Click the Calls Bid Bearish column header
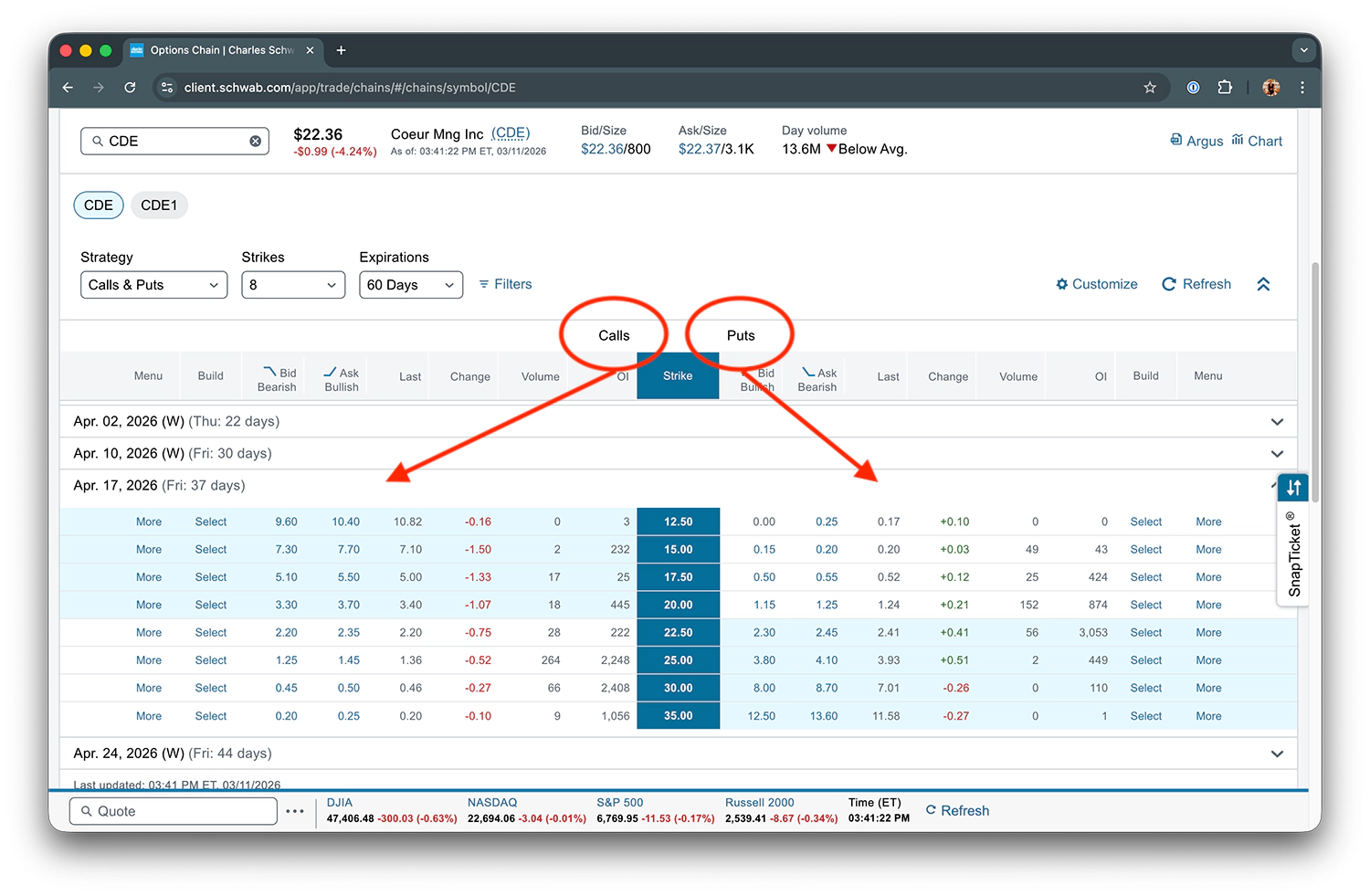 (x=277, y=379)
